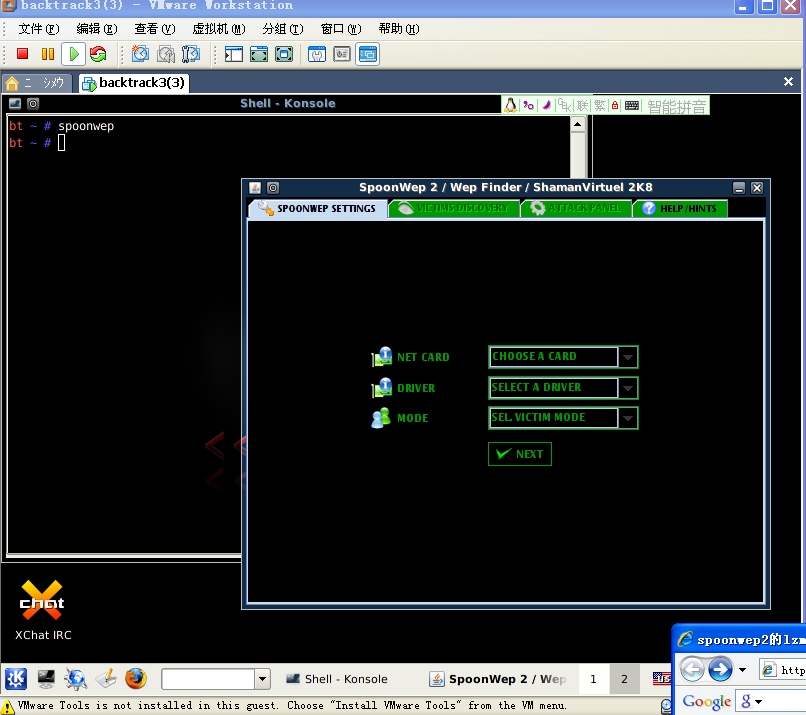This screenshot has width=806, height=715.
Task: Suspend the virtual machine with the pause icon
Action: pos(48,54)
